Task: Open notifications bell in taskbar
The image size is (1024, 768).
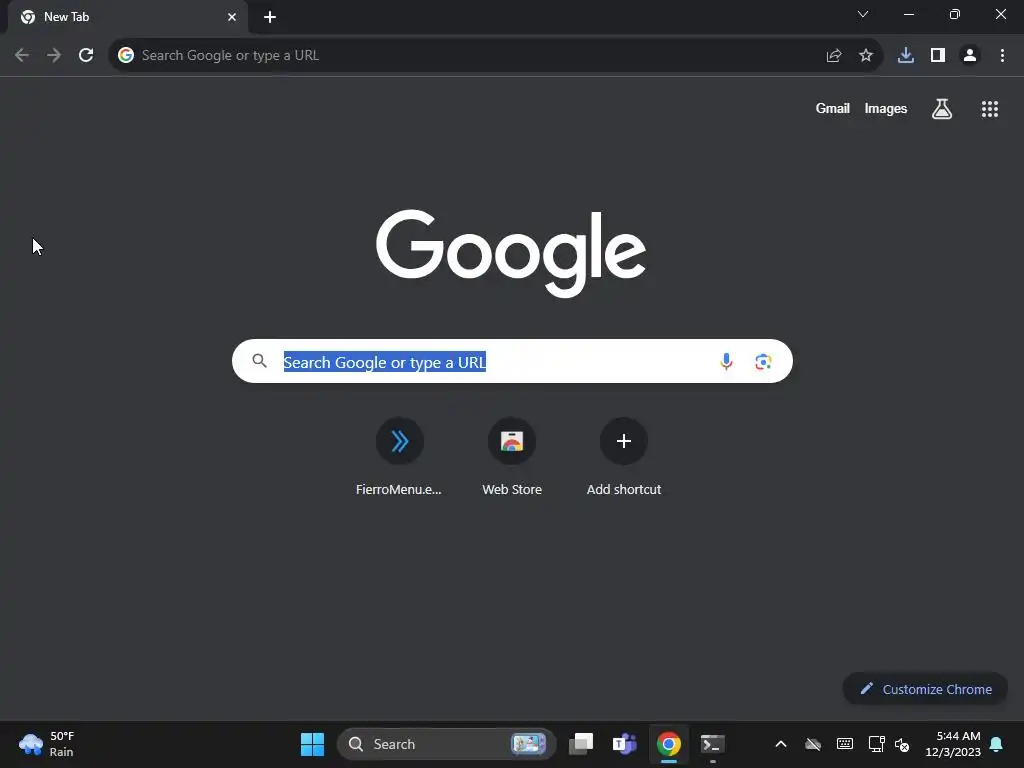Action: pyautogui.click(x=996, y=744)
